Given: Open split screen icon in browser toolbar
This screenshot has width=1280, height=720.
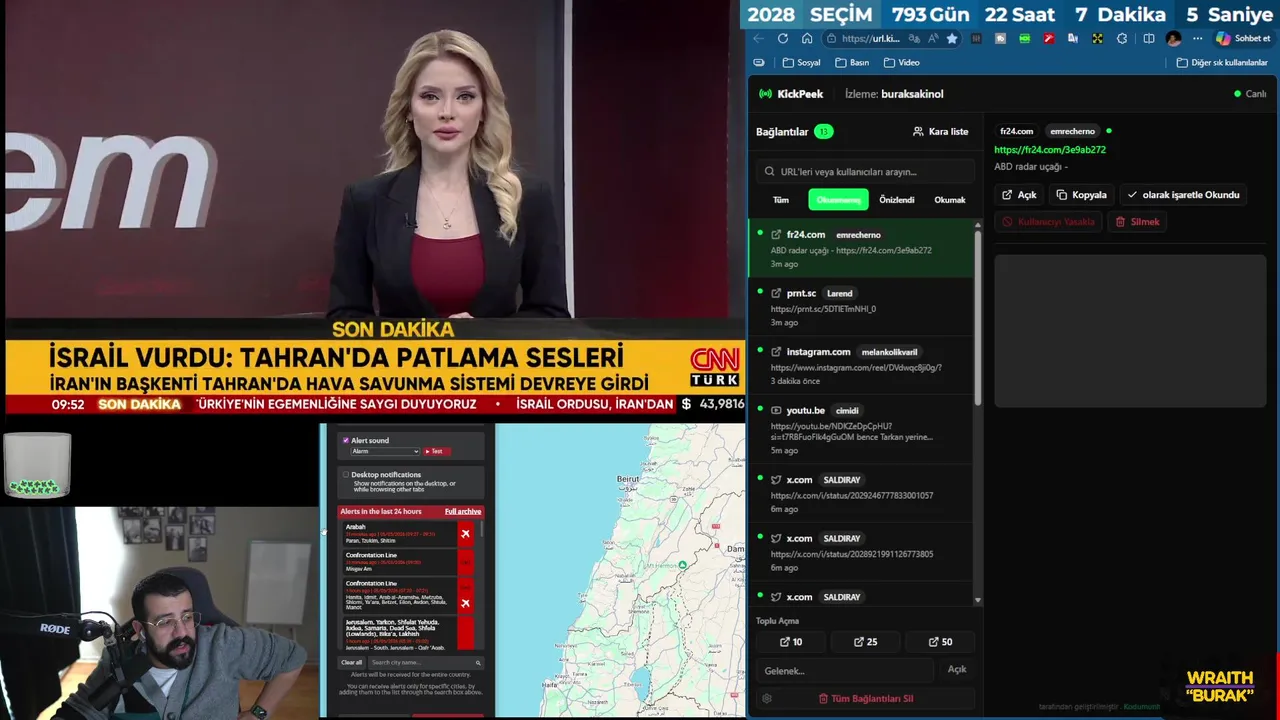Looking at the screenshot, I should [1149, 39].
